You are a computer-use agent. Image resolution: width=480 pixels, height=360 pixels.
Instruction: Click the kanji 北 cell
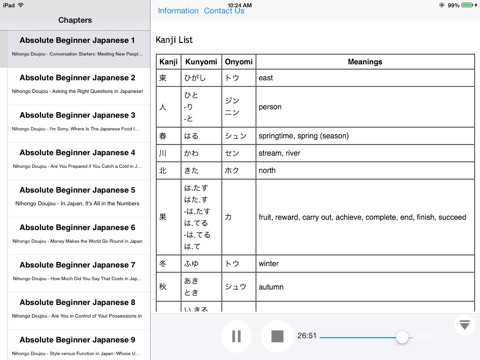pyautogui.click(x=169, y=171)
